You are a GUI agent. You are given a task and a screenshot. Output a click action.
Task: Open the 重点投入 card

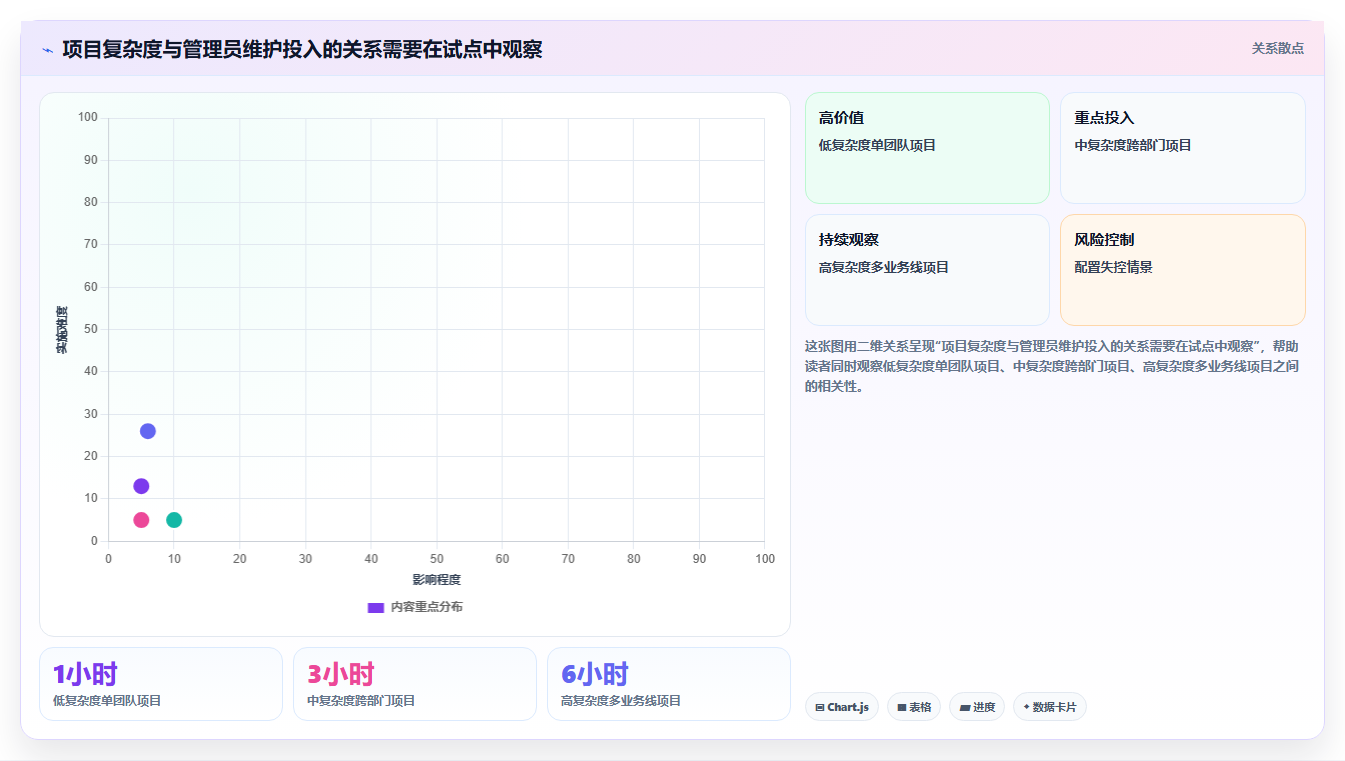[1183, 148]
